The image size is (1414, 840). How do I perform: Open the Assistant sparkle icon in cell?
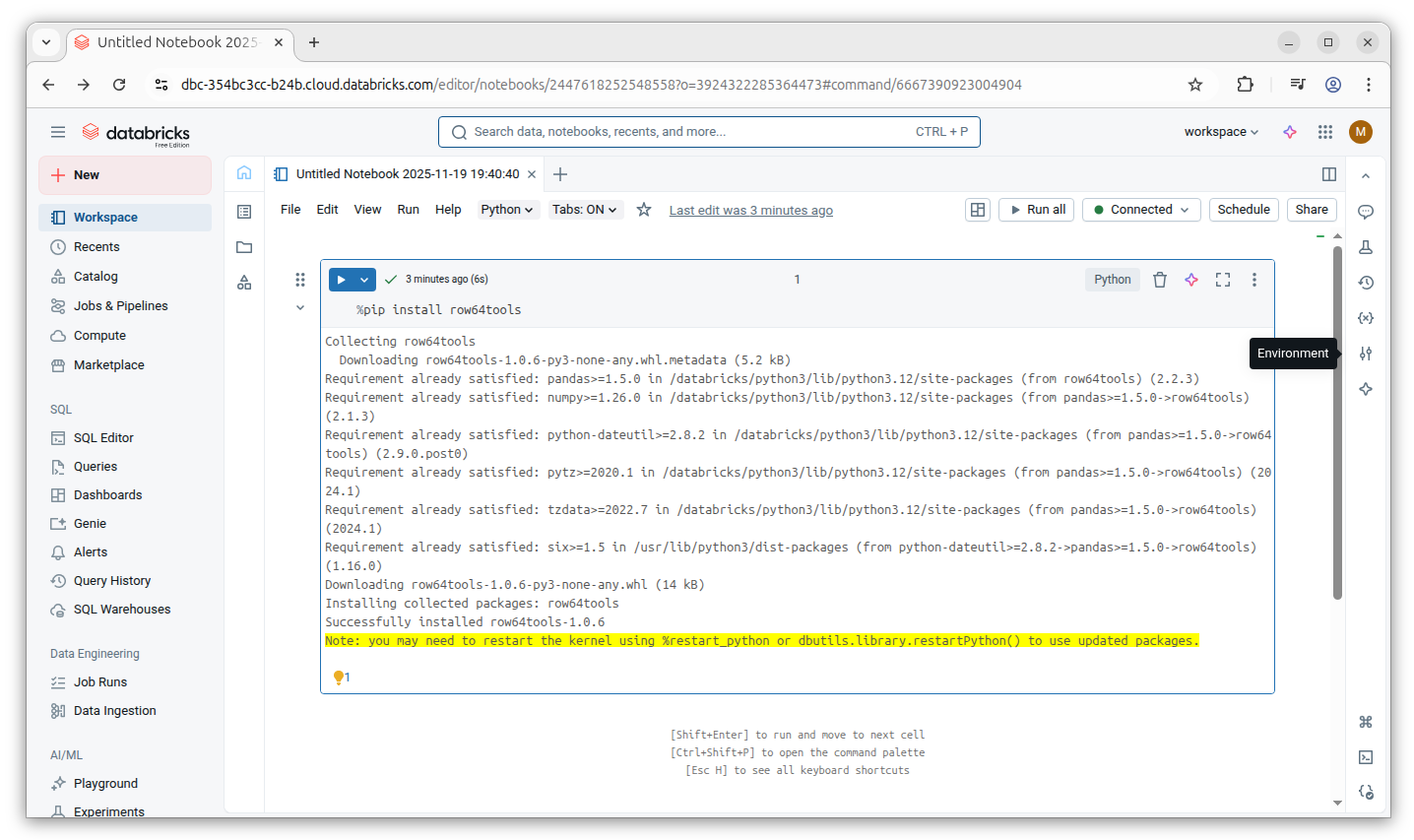(x=1191, y=280)
